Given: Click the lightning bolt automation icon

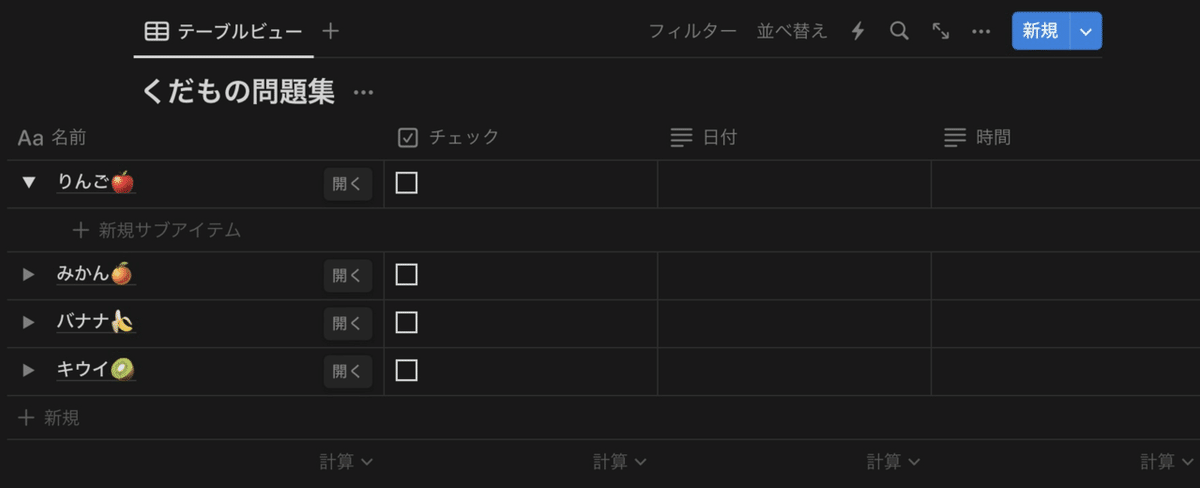Looking at the screenshot, I should click(x=857, y=31).
